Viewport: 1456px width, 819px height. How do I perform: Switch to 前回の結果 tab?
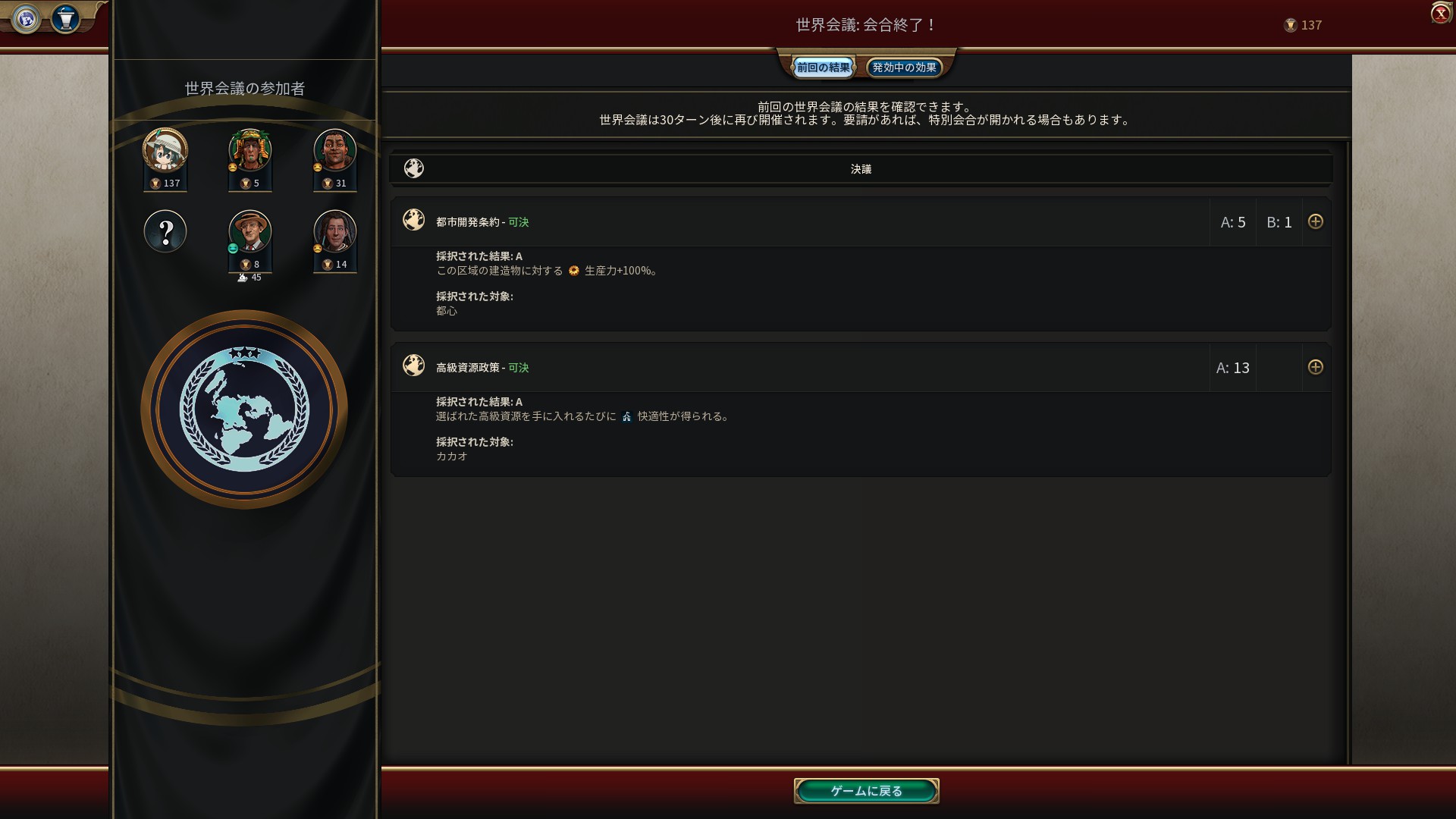click(823, 67)
